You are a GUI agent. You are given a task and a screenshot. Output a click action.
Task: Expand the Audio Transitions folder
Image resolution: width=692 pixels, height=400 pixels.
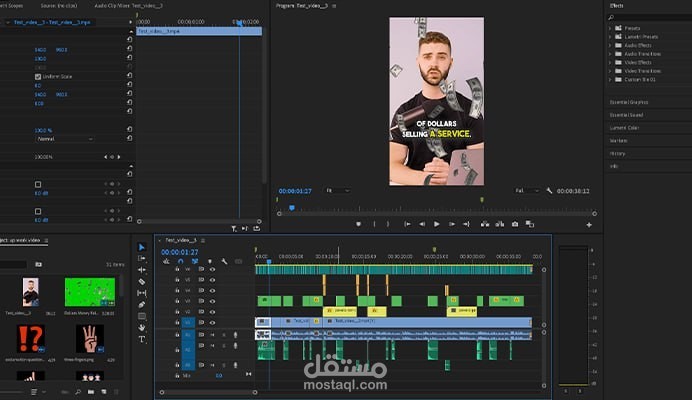610,54
